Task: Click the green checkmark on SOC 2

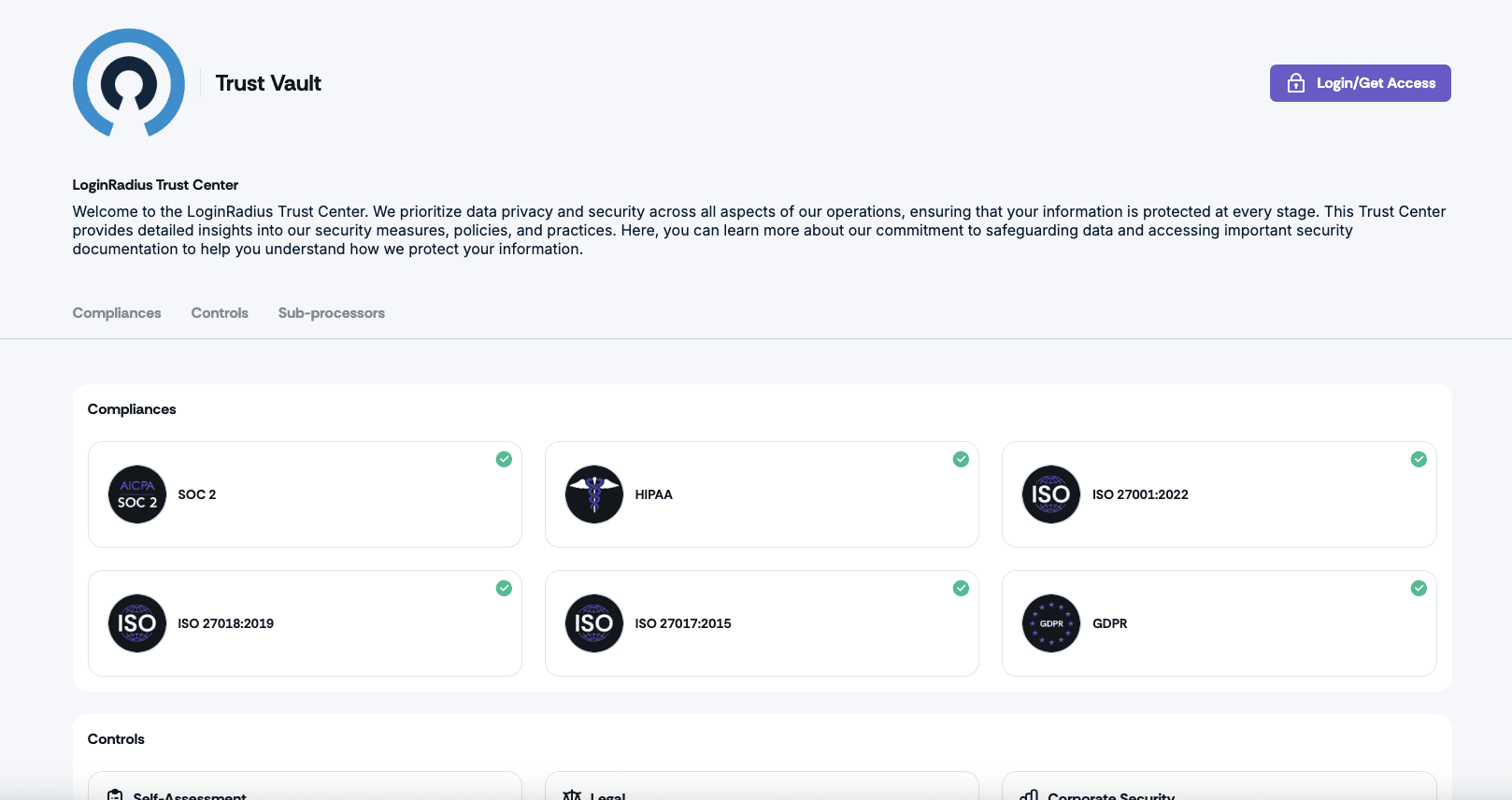Action: click(504, 459)
